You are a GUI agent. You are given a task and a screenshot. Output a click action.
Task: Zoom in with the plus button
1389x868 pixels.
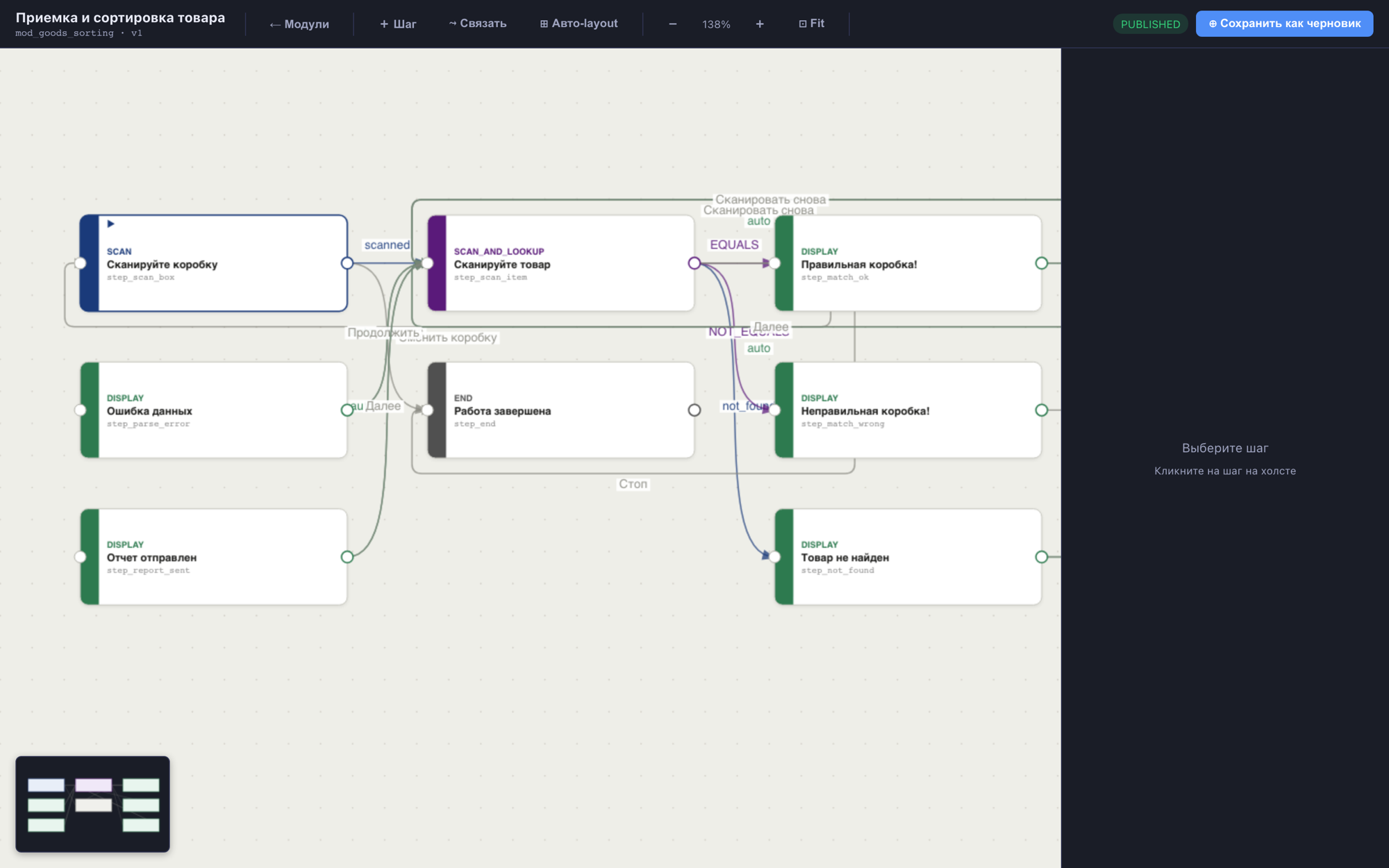tap(760, 24)
